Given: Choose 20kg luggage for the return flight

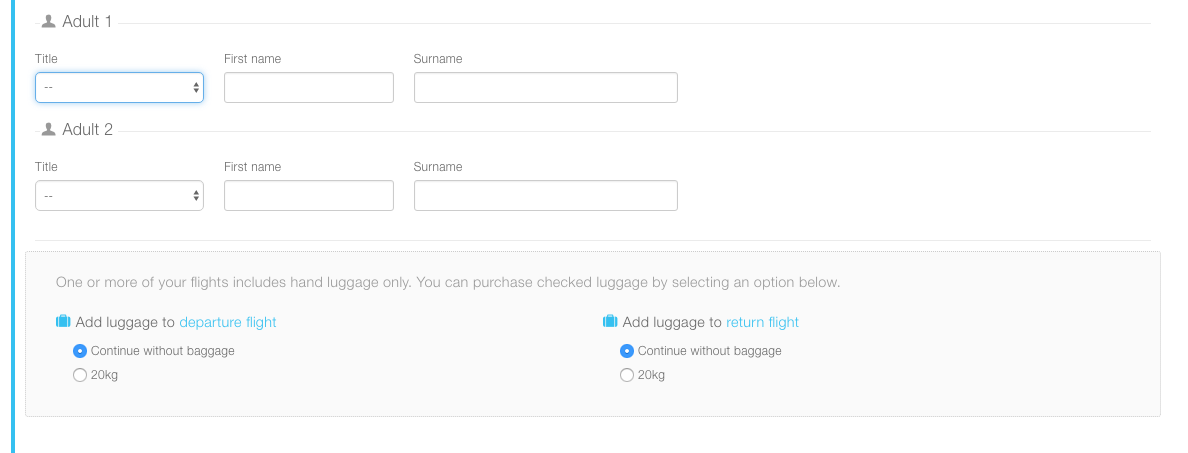Looking at the screenshot, I should pos(627,375).
